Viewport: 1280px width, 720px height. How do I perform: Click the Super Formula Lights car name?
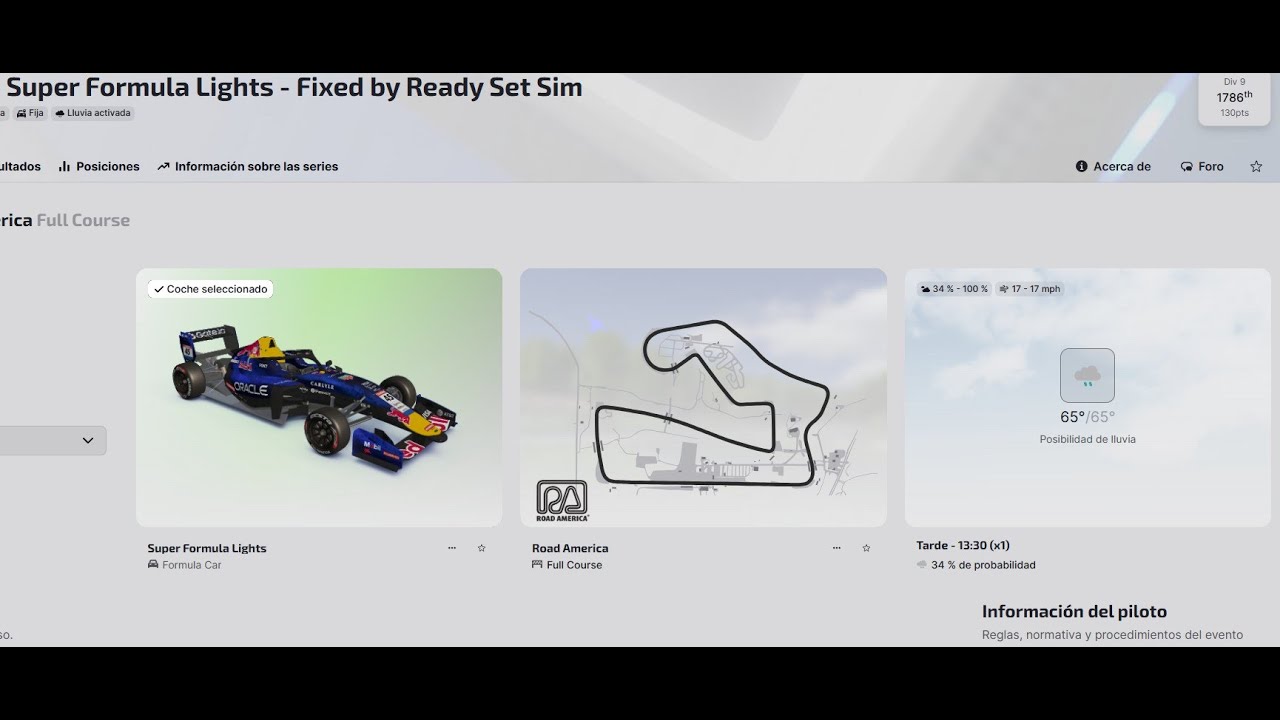(x=207, y=548)
